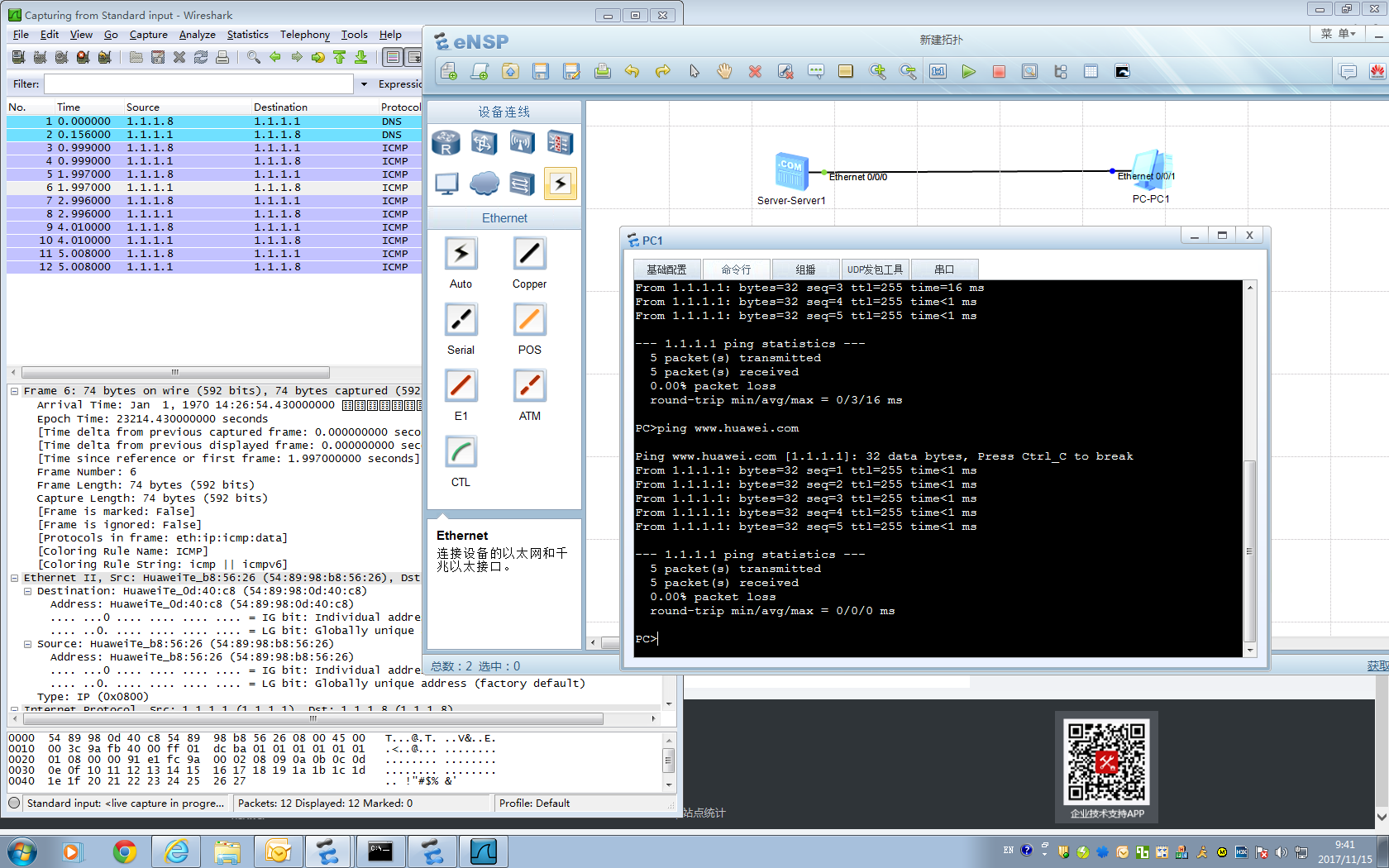Click Wireshark's list interfaces toolbar icon

18,57
